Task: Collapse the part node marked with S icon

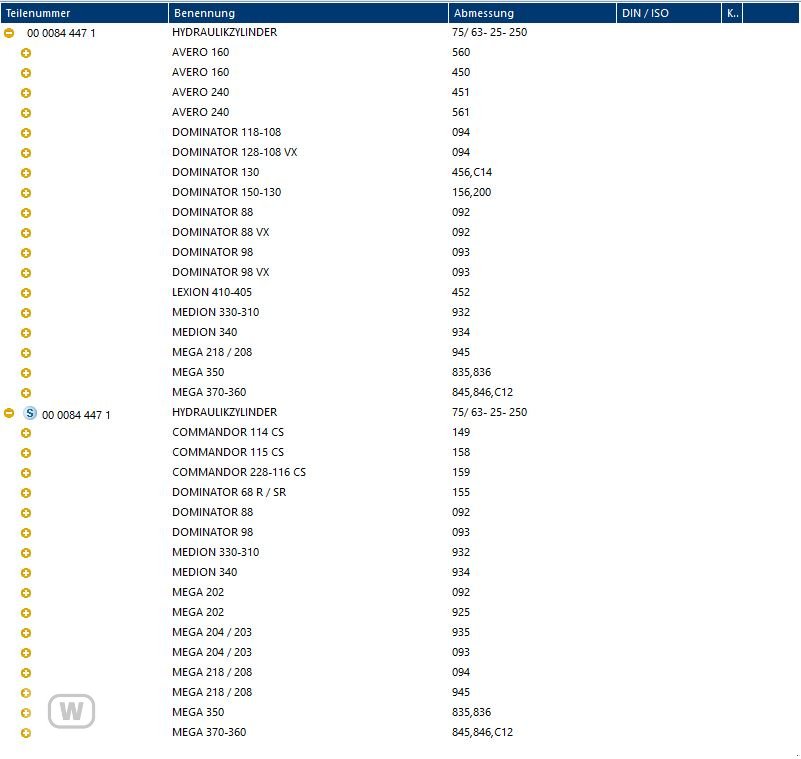Action: (10, 413)
